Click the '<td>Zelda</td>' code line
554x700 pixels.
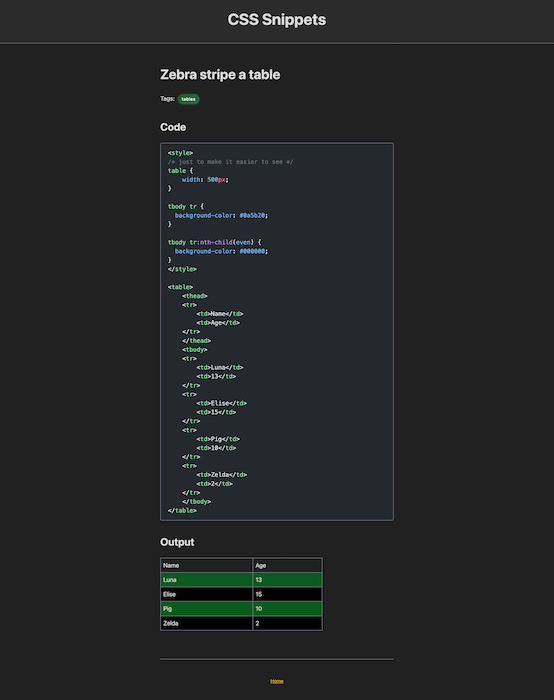[221, 474]
